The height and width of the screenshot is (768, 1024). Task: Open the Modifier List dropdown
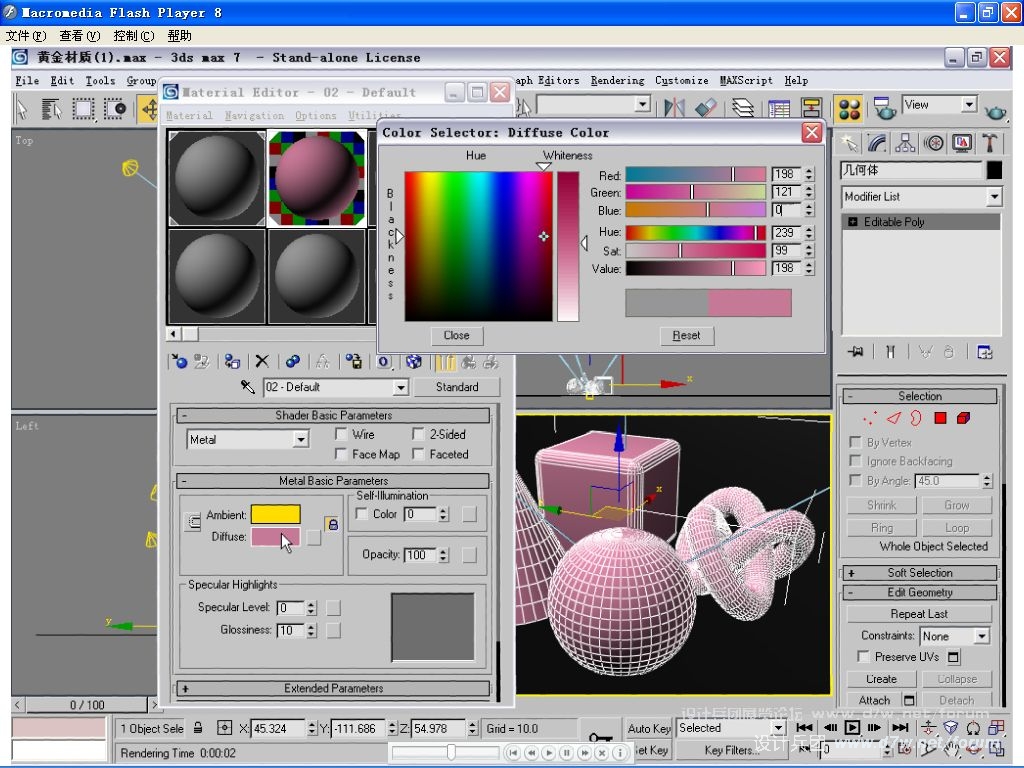point(993,197)
